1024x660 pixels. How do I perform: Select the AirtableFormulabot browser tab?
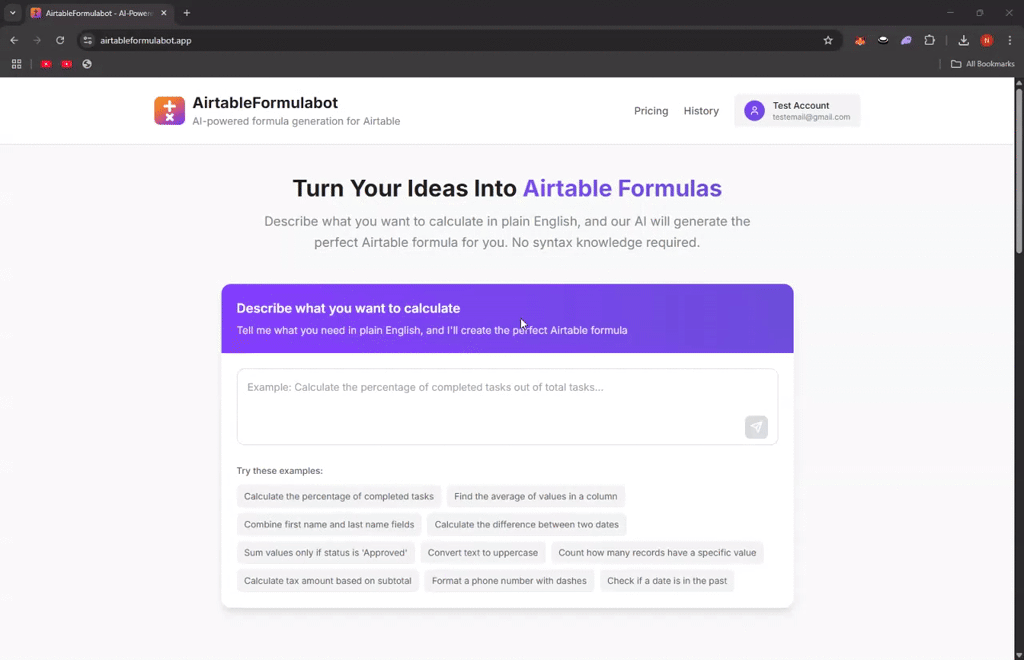(99, 13)
